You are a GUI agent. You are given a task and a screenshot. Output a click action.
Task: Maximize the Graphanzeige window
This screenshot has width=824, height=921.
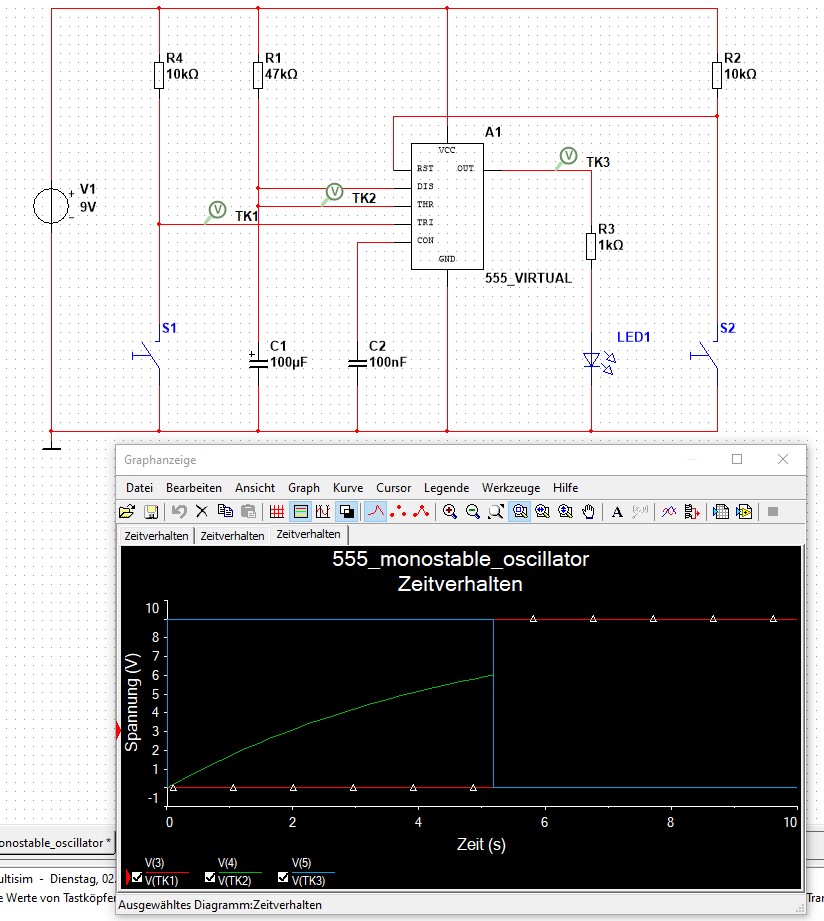tap(737, 459)
